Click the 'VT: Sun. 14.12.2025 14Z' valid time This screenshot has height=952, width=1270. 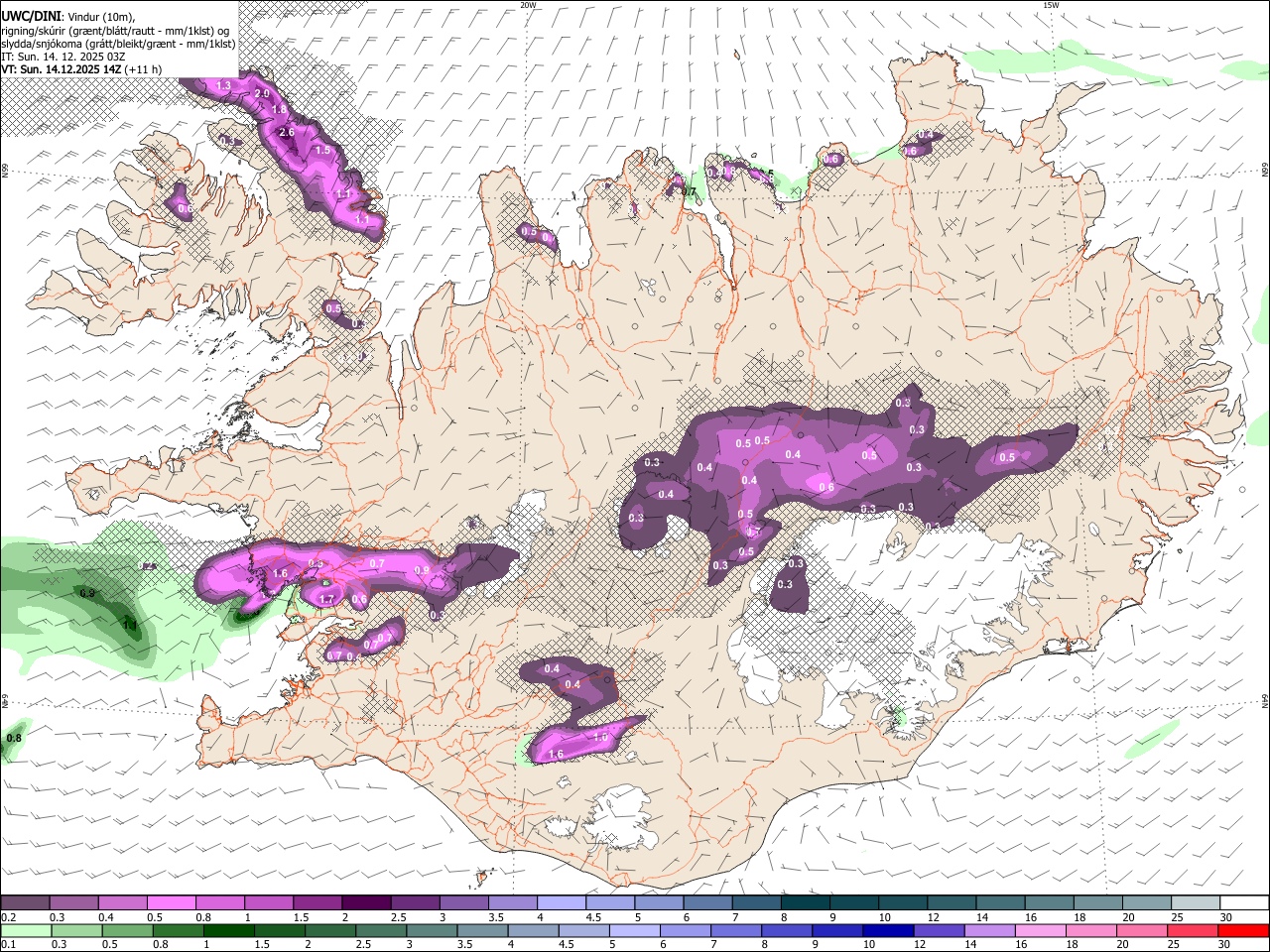tap(61, 69)
